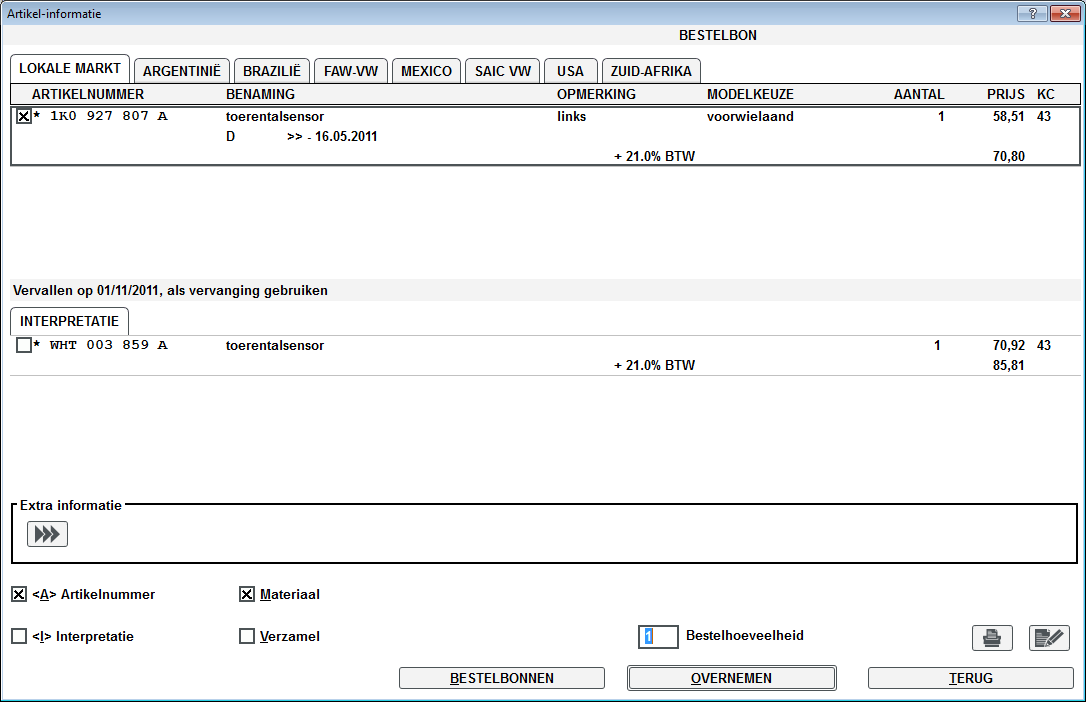Viewport: 1086px width, 702px height.
Task: Open the USA tab
Action: [x=570, y=71]
